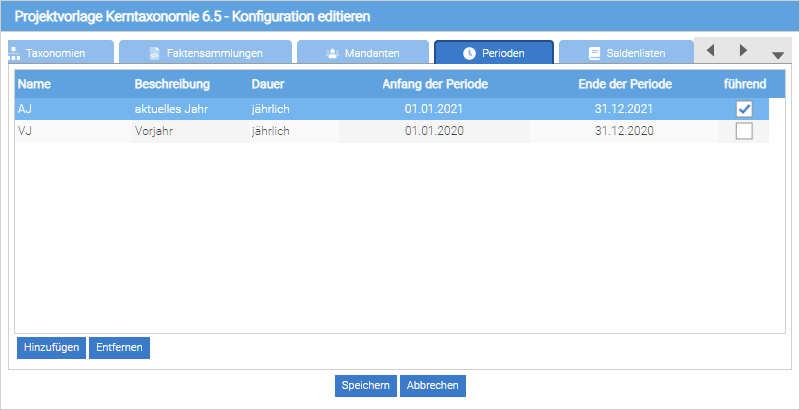Click the Dauer column header

pyautogui.click(x=269, y=83)
